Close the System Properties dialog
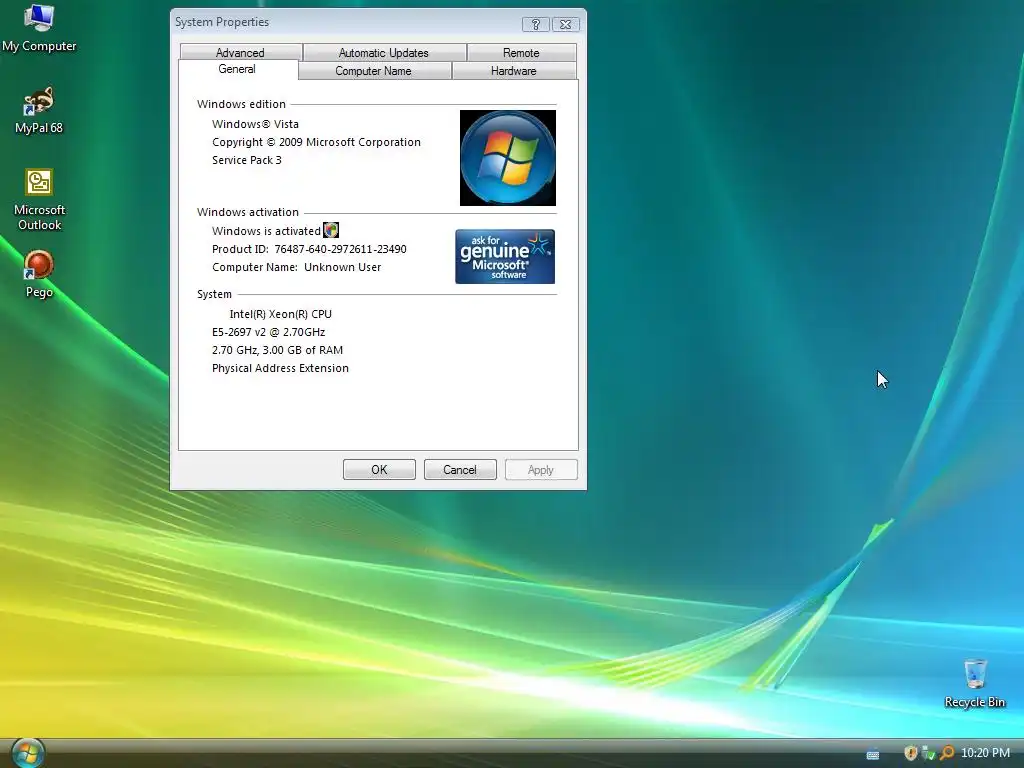The width and height of the screenshot is (1024, 768). [566, 24]
